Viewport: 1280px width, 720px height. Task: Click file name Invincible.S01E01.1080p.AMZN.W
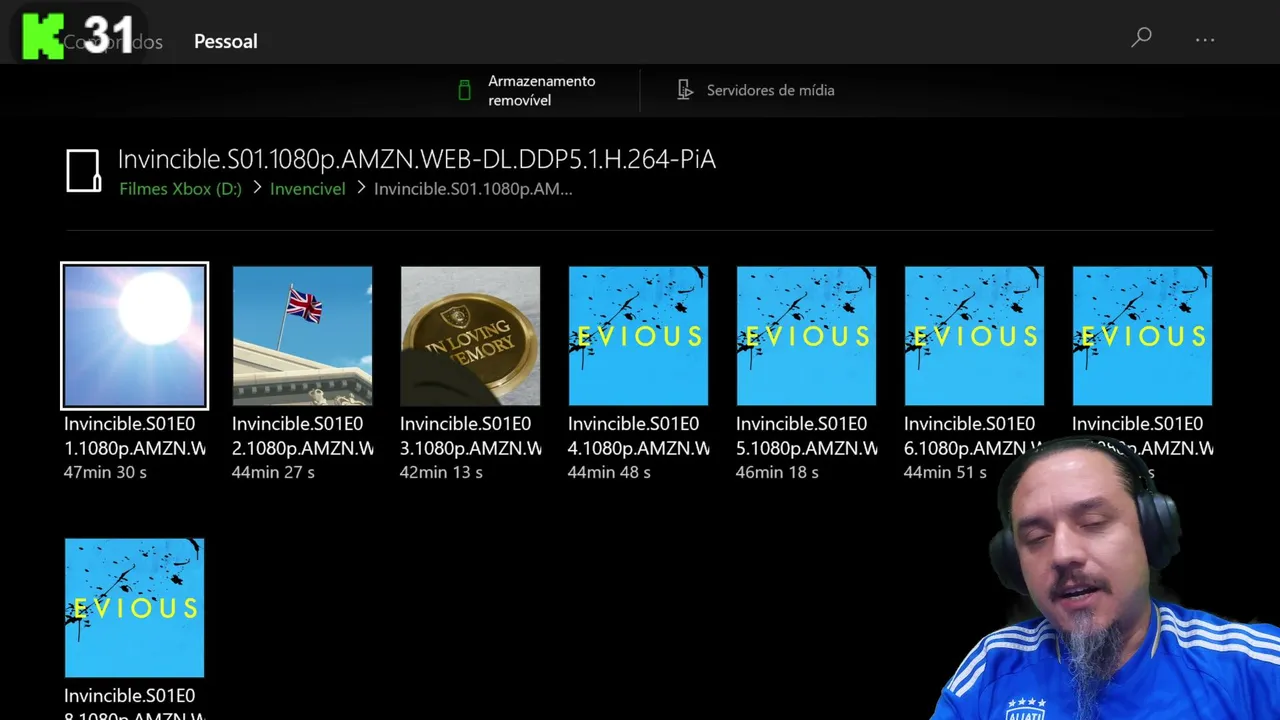(135, 436)
